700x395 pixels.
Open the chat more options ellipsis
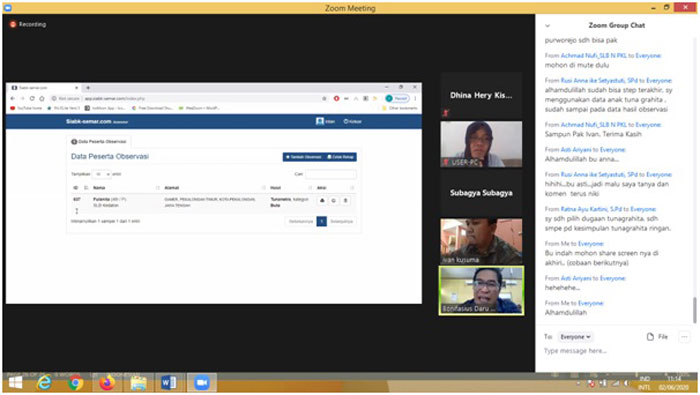click(x=684, y=337)
